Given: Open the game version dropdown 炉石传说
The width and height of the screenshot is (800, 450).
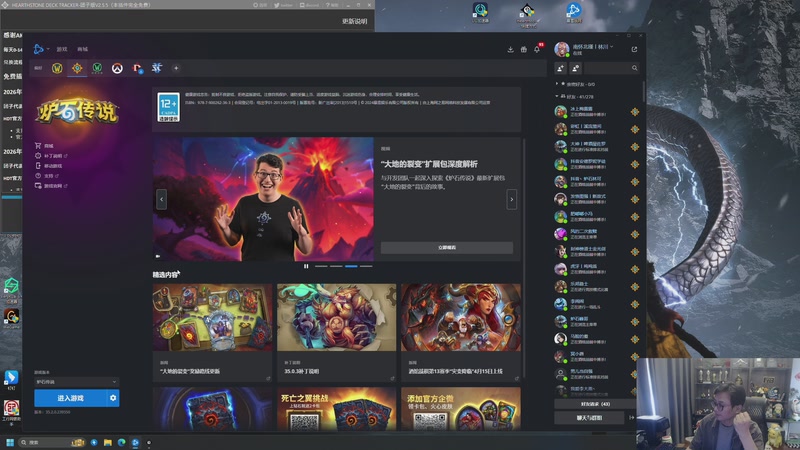Looking at the screenshot, I should point(77,382).
